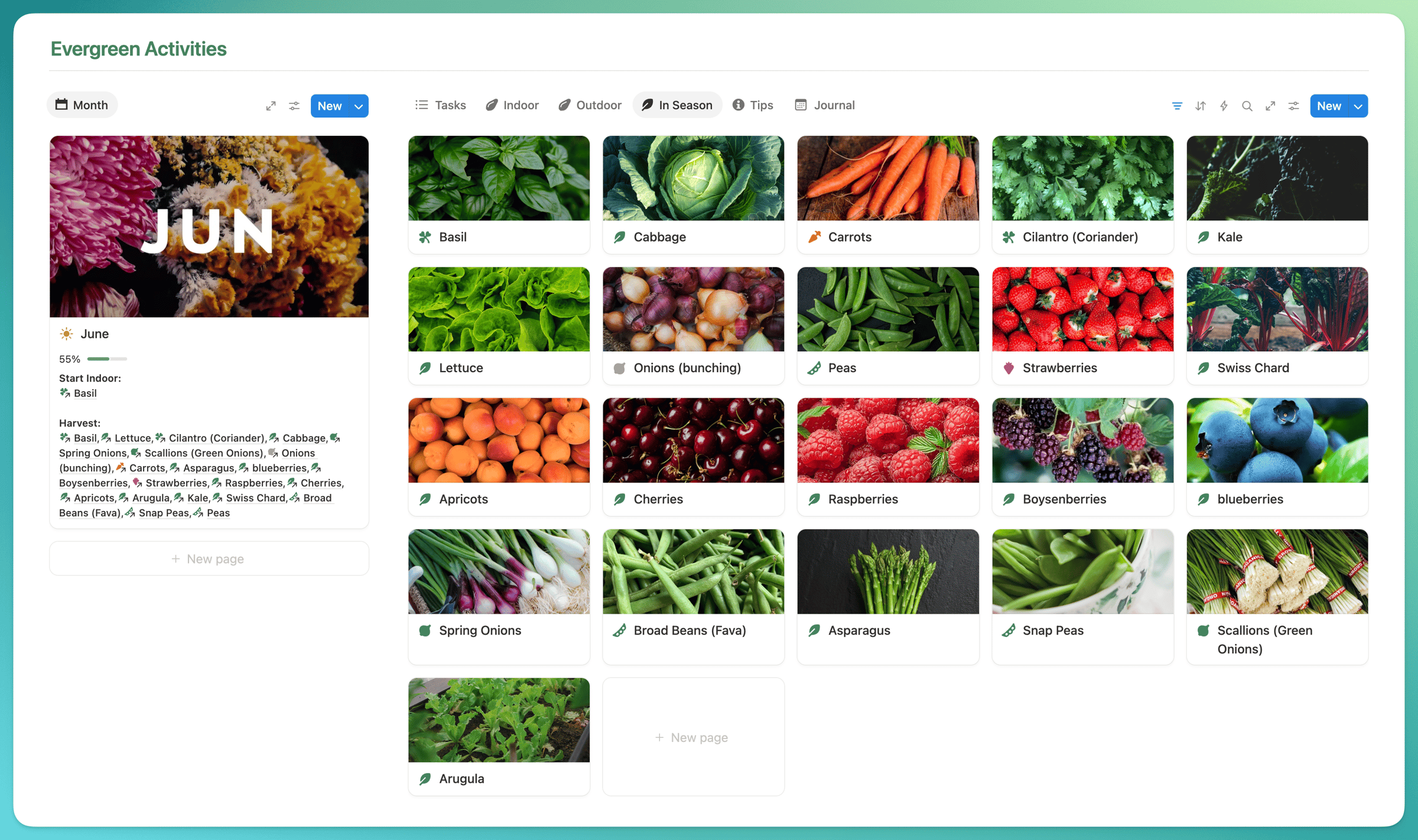Click the leaf icon on Arugula card
Image resolution: width=1418 pixels, height=840 pixels.
pyautogui.click(x=425, y=779)
